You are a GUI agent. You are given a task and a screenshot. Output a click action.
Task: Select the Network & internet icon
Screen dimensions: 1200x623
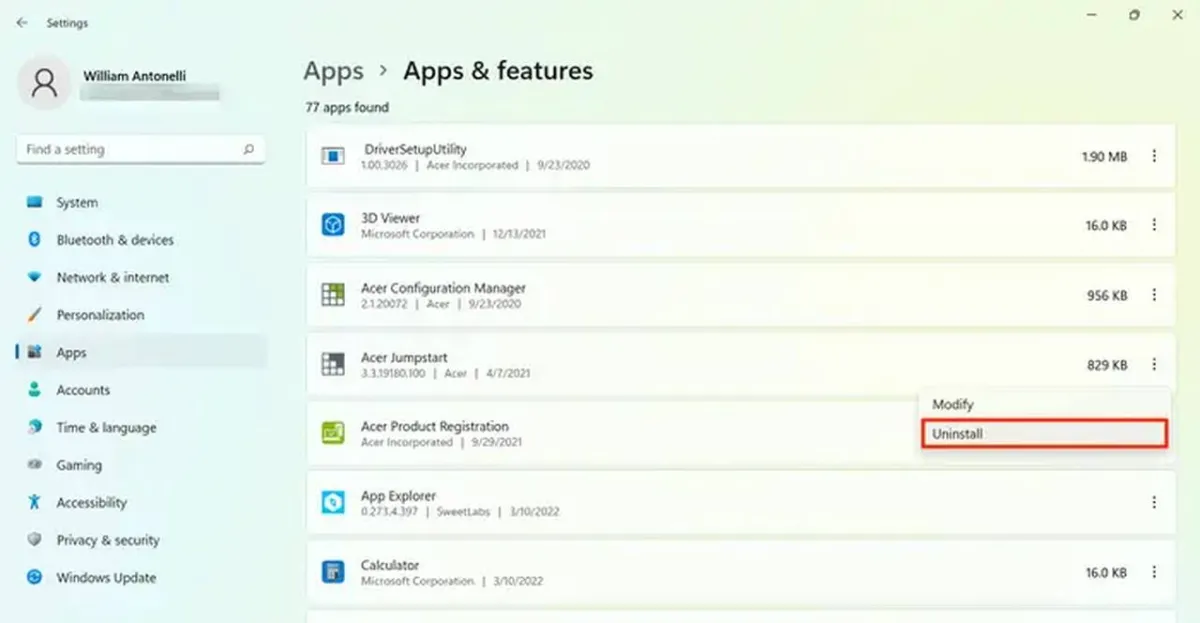point(35,277)
